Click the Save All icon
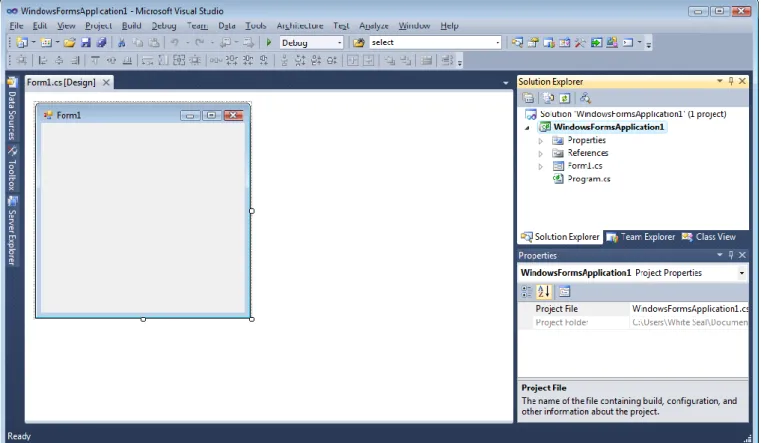 pos(101,43)
